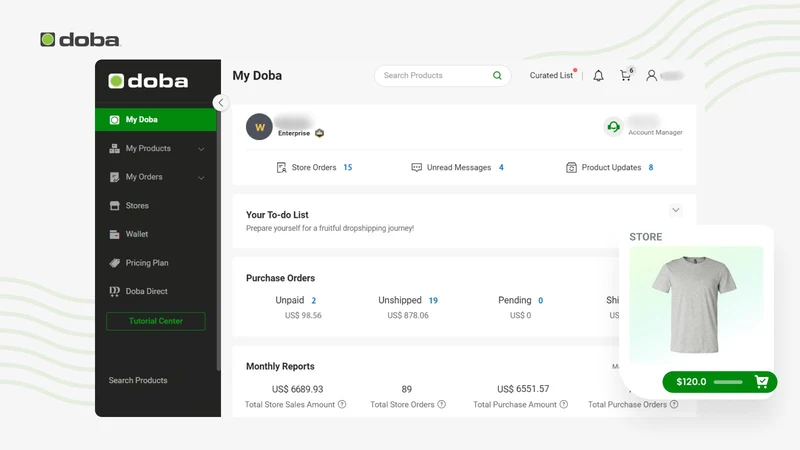The height and width of the screenshot is (450, 800).
Task: Expand the My Orders submenu chevron
Action: (x=201, y=178)
